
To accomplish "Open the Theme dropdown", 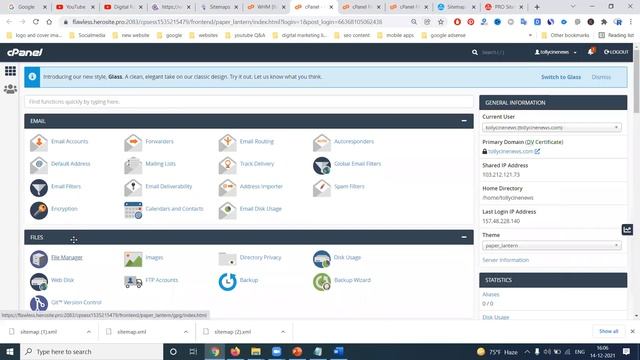I will coord(552,245).
